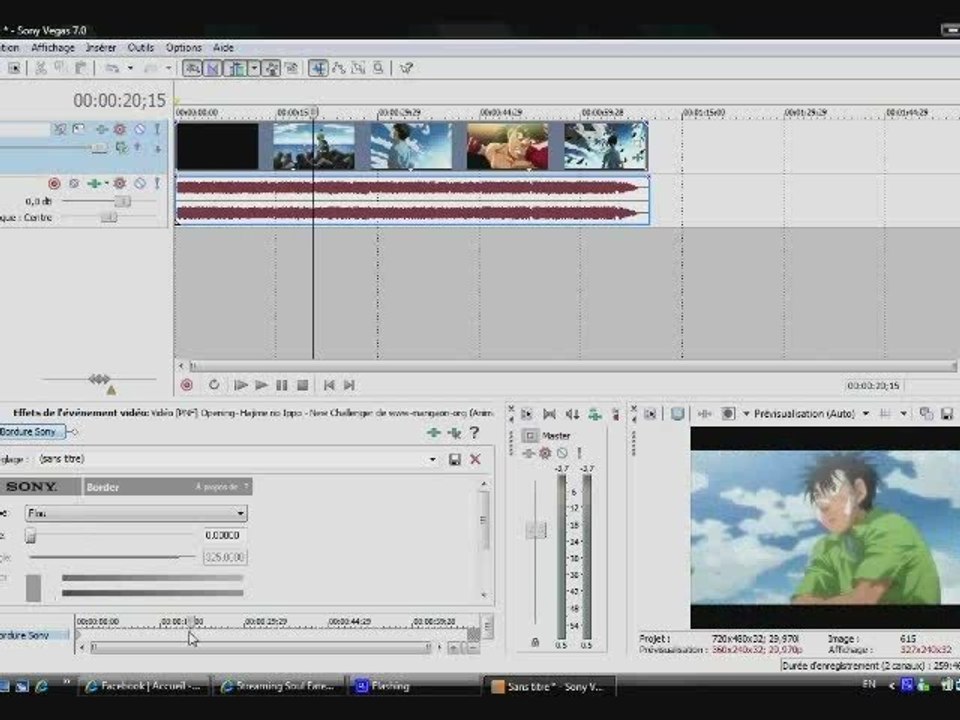Toggle Auto Ripple toolbar button
960x720 pixels.
(x=236, y=68)
